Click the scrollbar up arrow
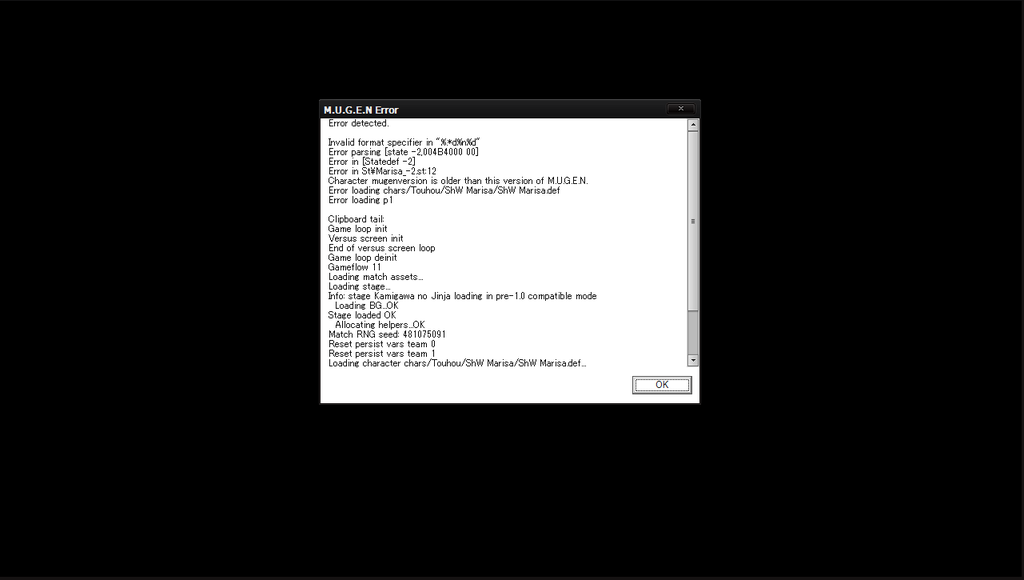This screenshot has height=580, width=1024. [693, 125]
